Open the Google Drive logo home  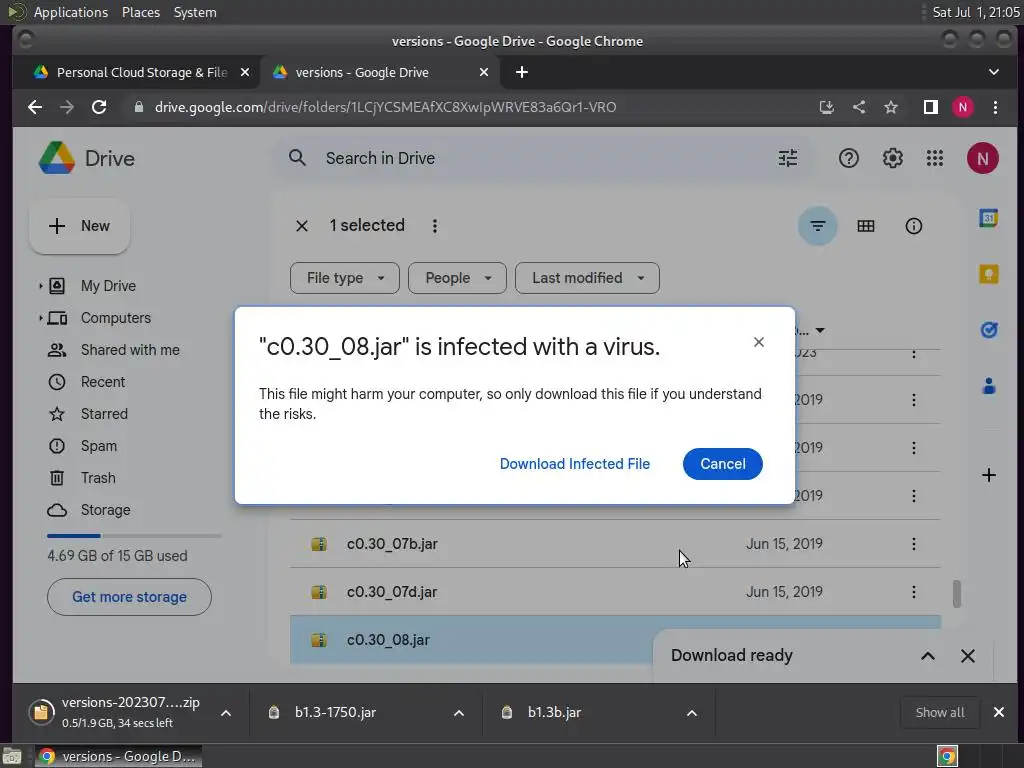[87, 158]
